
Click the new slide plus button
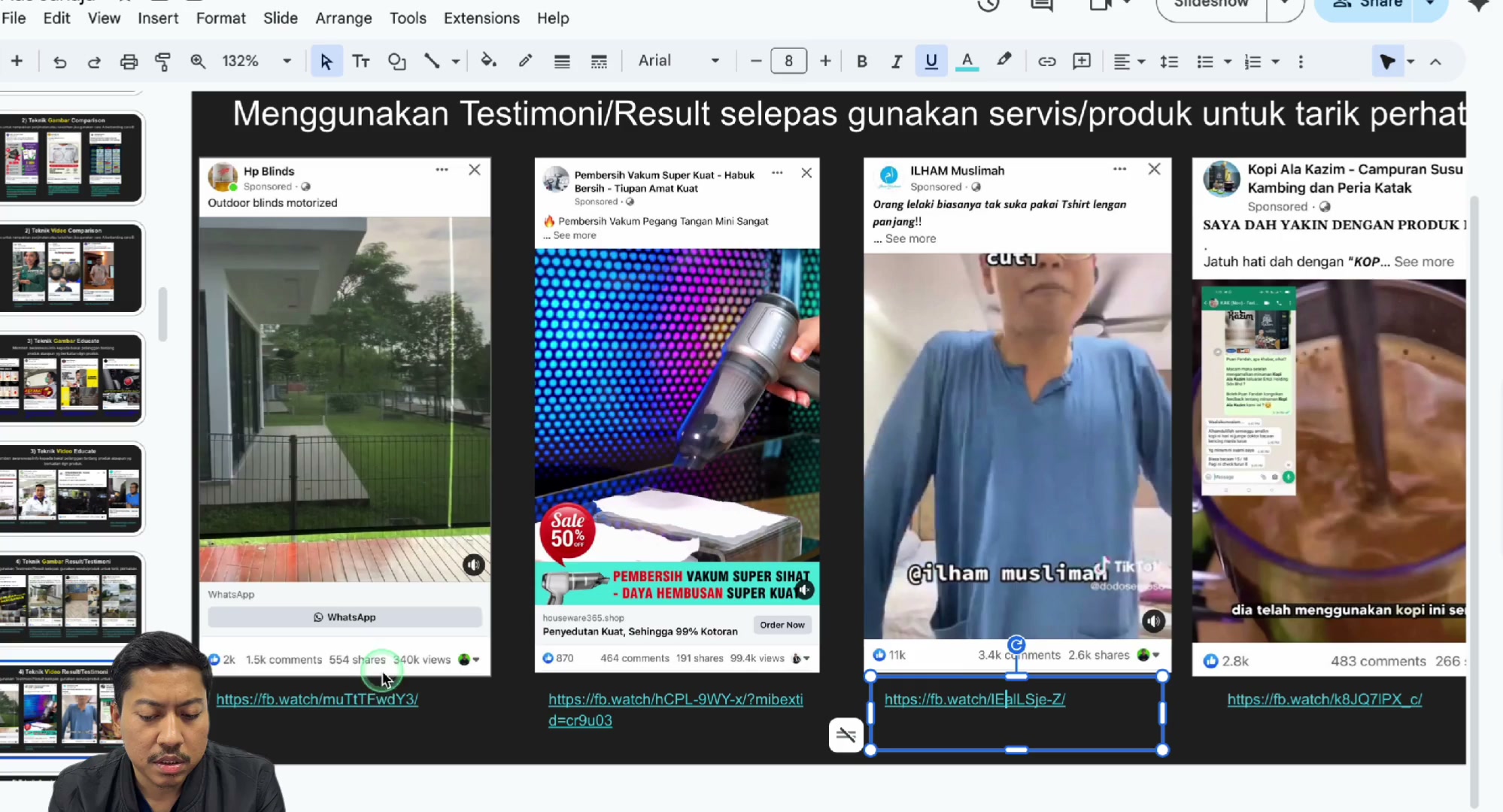click(x=17, y=62)
